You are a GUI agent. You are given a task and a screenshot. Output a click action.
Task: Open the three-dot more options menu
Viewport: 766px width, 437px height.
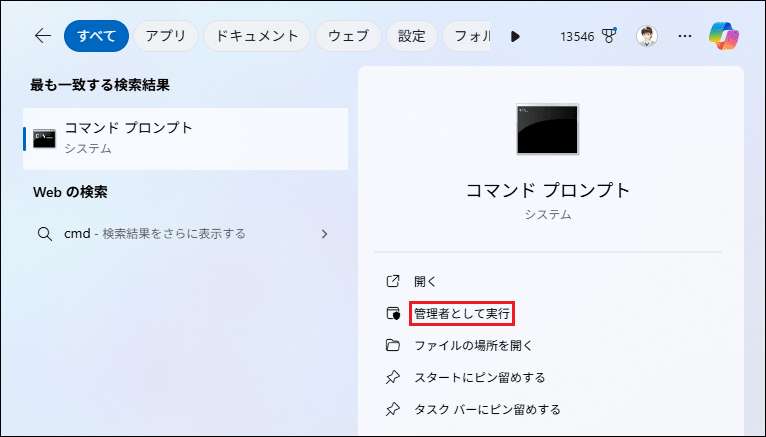(x=685, y=36)
